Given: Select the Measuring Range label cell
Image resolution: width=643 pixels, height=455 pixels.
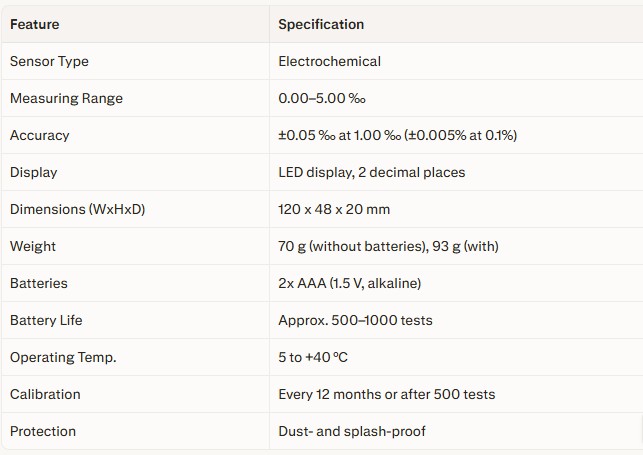Looking at the screenshot, I should 66,98.
